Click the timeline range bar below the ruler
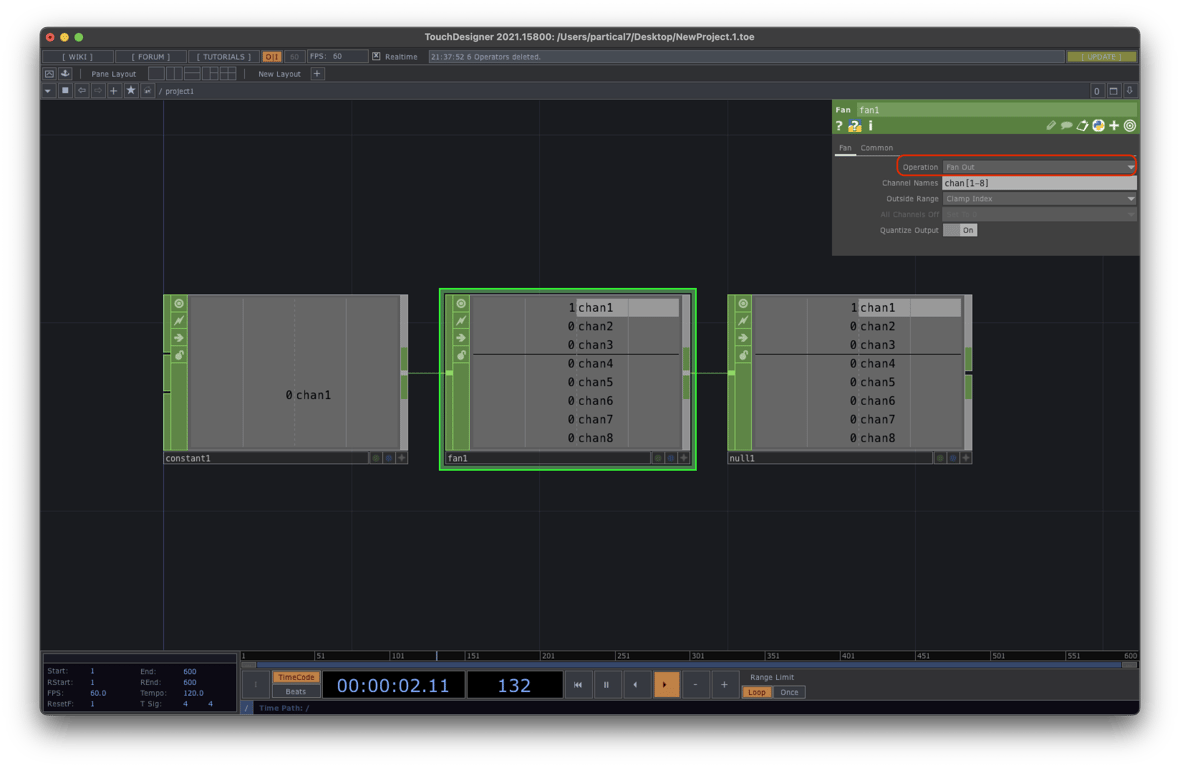The image size is (1180, 768). [689, 665]
